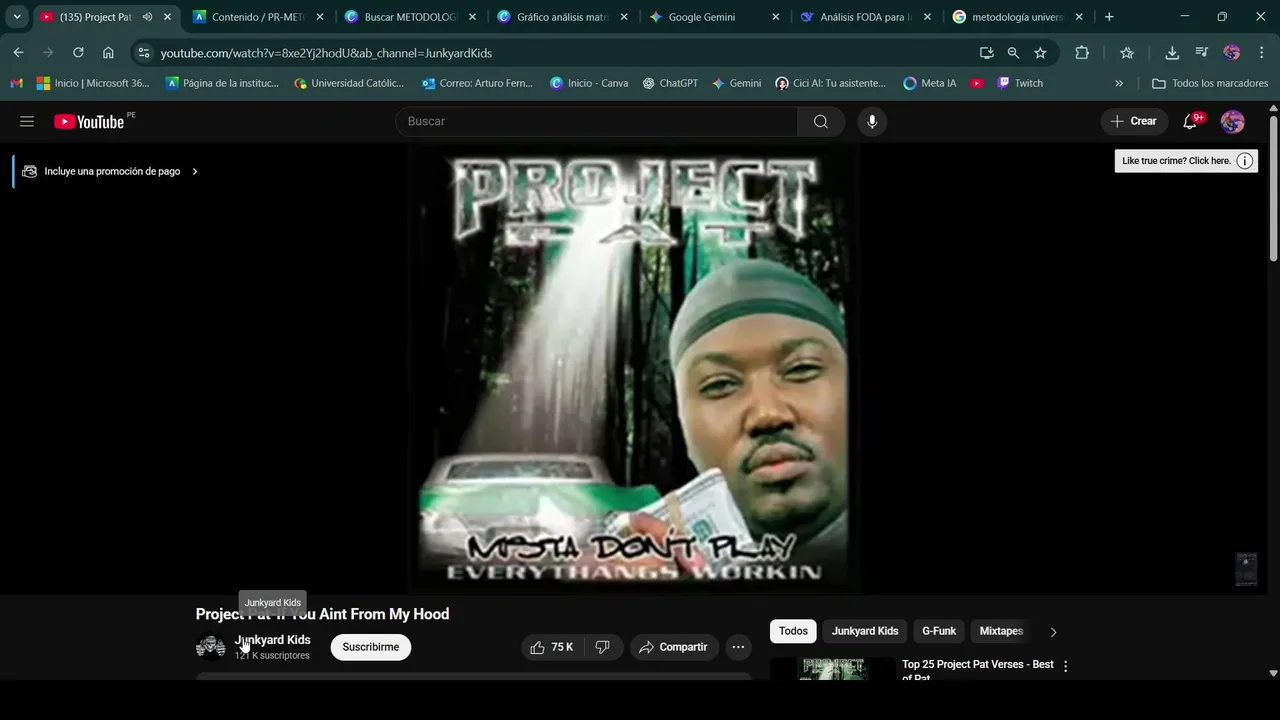Open the browser extensions puzzle icon
Image resolution: width=1280 pixels, height=720 pixels.
1082,53
